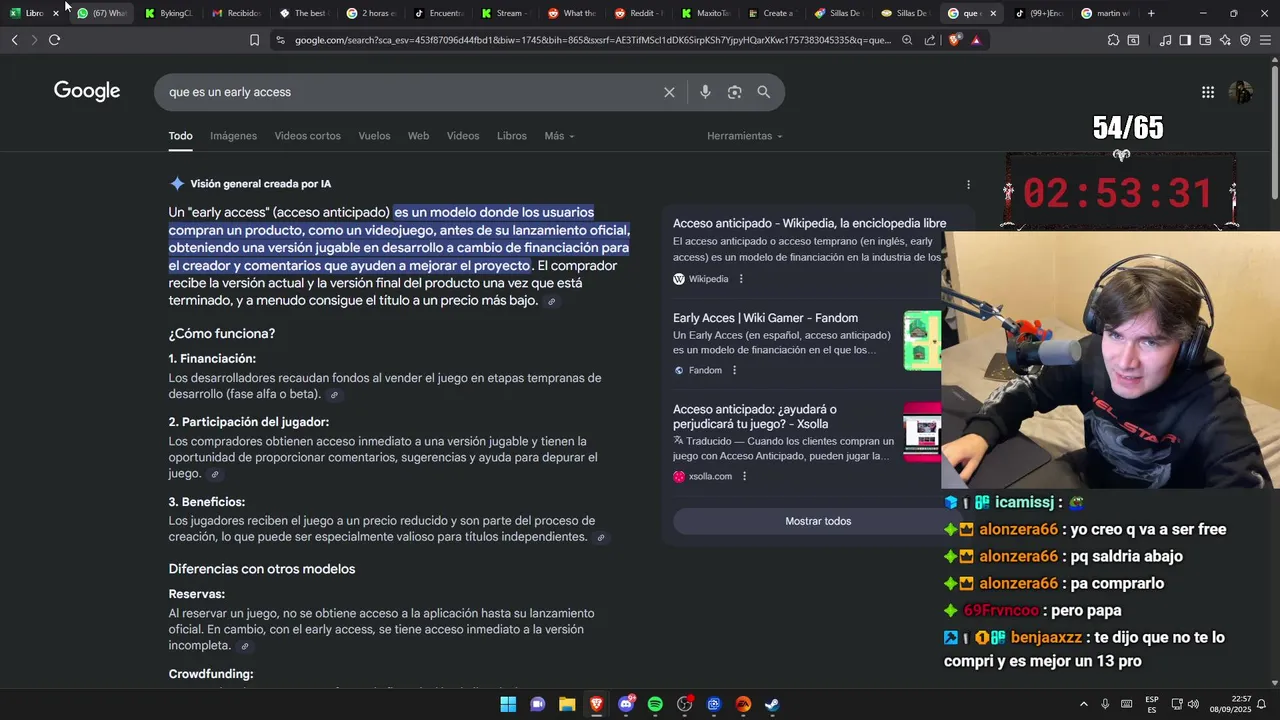Screen dimensions: 1280x720
Task: Open the browser main menu
Action: (x=1265, y=40)
